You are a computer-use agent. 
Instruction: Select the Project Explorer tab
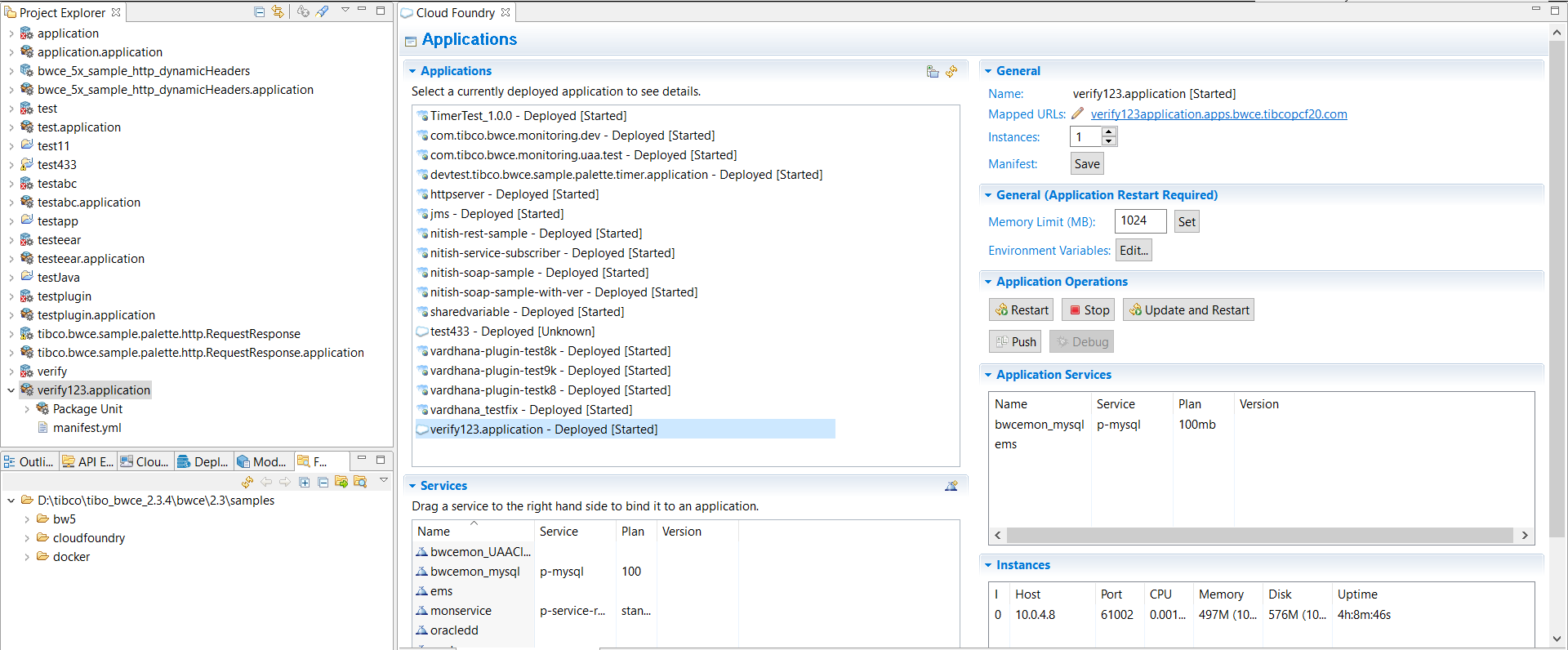[x=63, y=12]
